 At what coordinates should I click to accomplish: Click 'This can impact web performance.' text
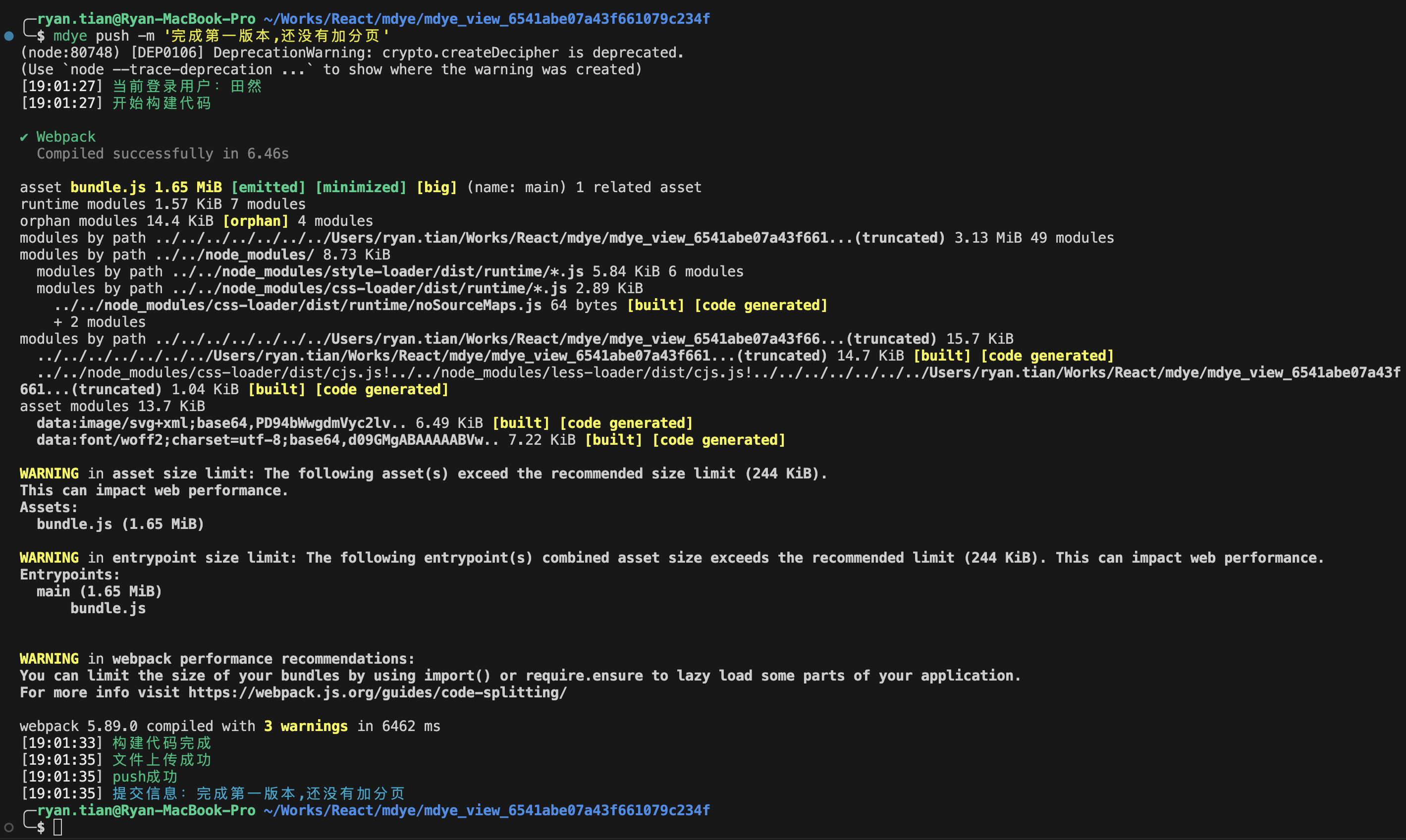coord(154,491)
